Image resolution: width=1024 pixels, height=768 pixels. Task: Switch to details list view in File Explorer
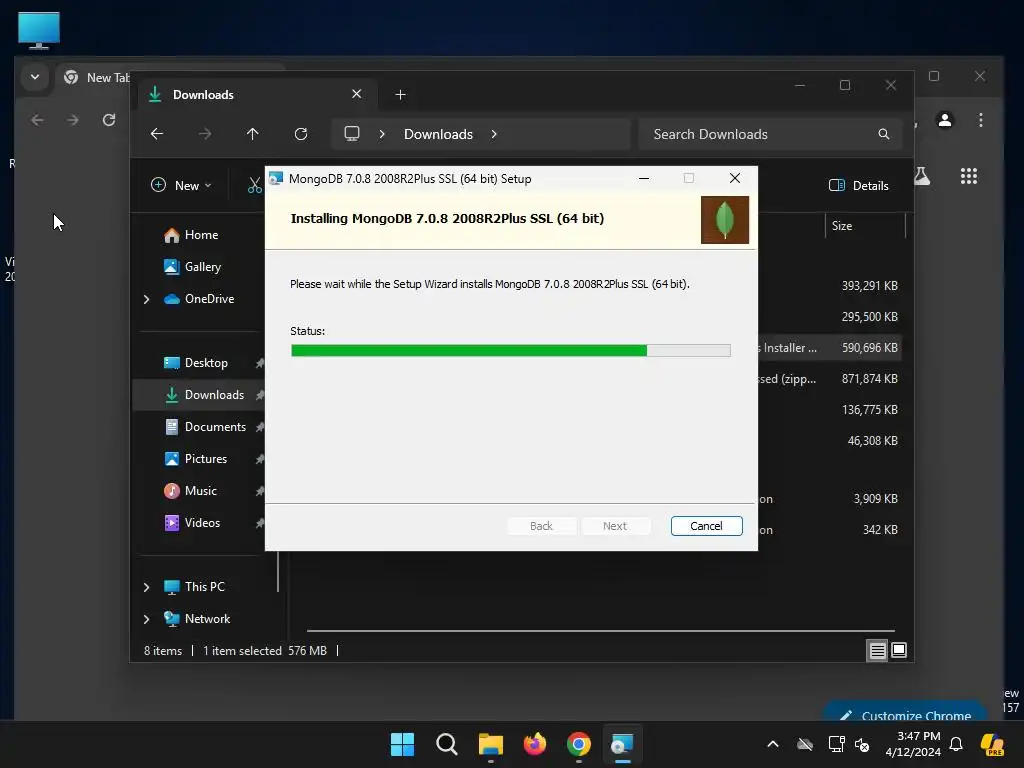click(877, 650)
